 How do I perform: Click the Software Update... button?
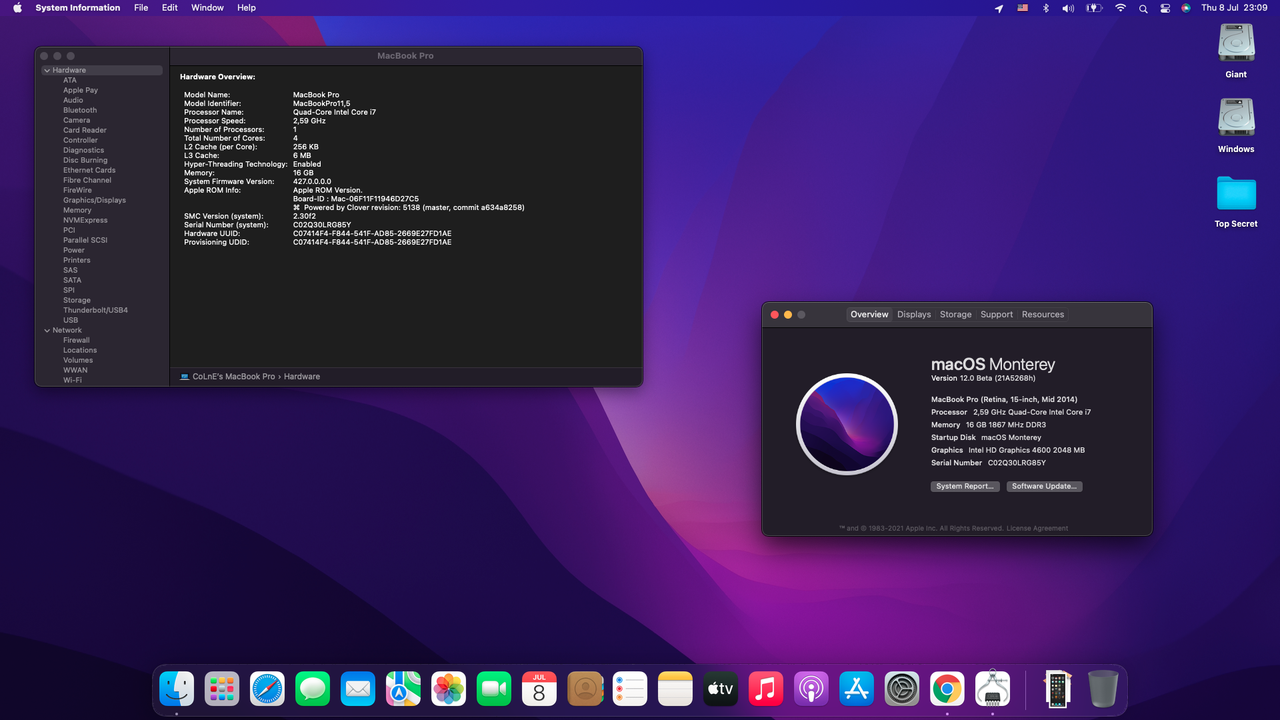click(x=1044, y=486)
